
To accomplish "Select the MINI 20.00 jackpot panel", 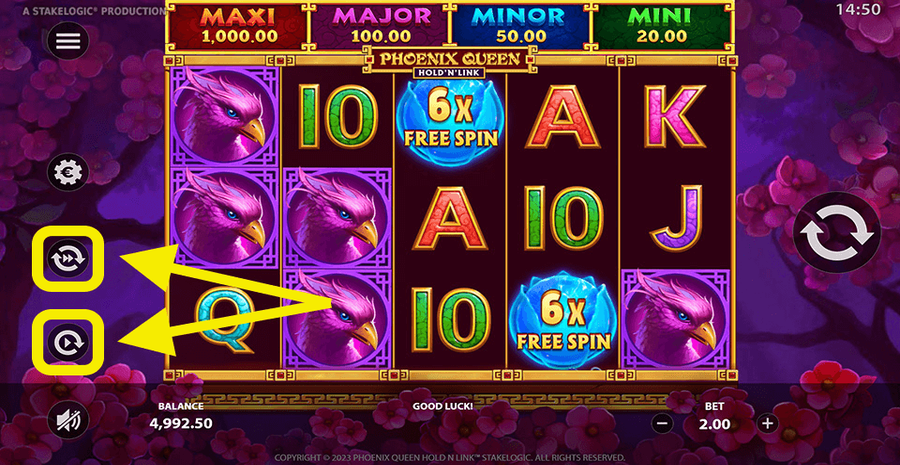I will click(x=662, y=26).
